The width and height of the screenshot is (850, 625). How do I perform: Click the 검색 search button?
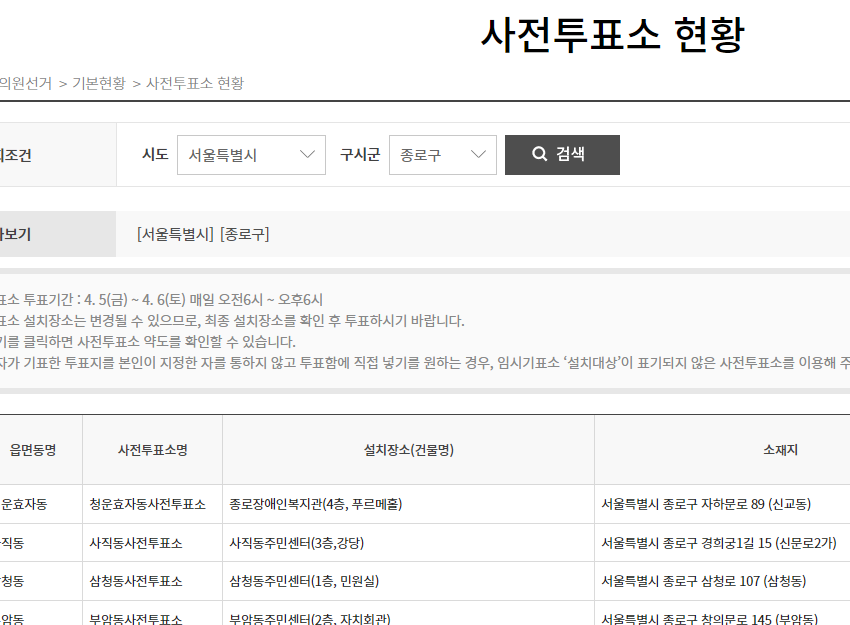[x=562, y=155]
